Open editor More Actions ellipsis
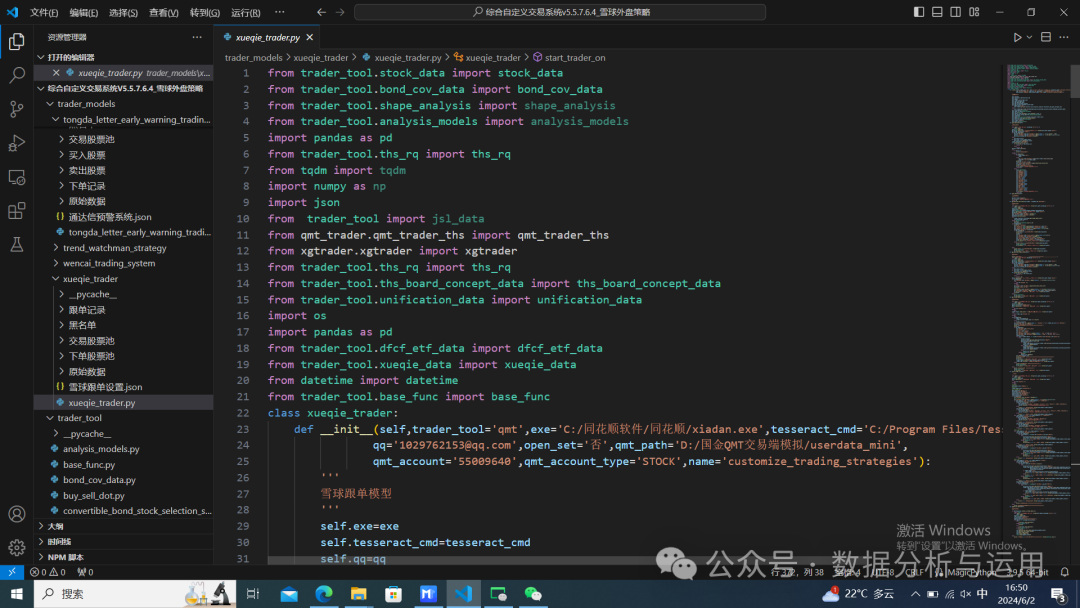Screen dimensions: 1080x608 [x=1064, y=37]
